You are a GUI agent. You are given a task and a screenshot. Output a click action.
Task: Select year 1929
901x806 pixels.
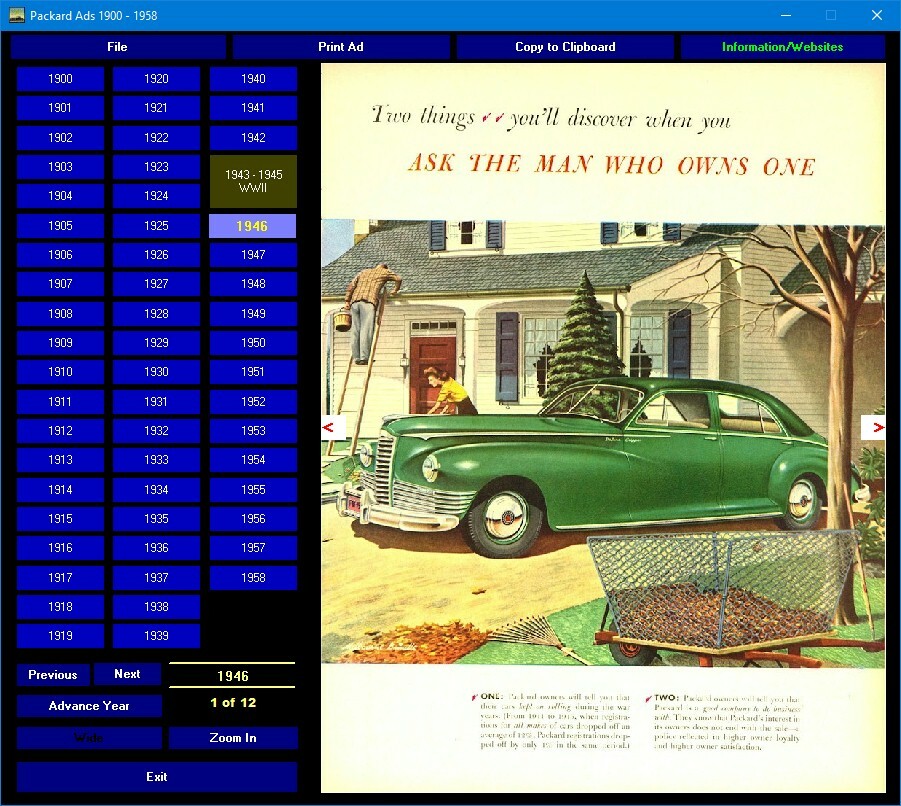[156, 343]
